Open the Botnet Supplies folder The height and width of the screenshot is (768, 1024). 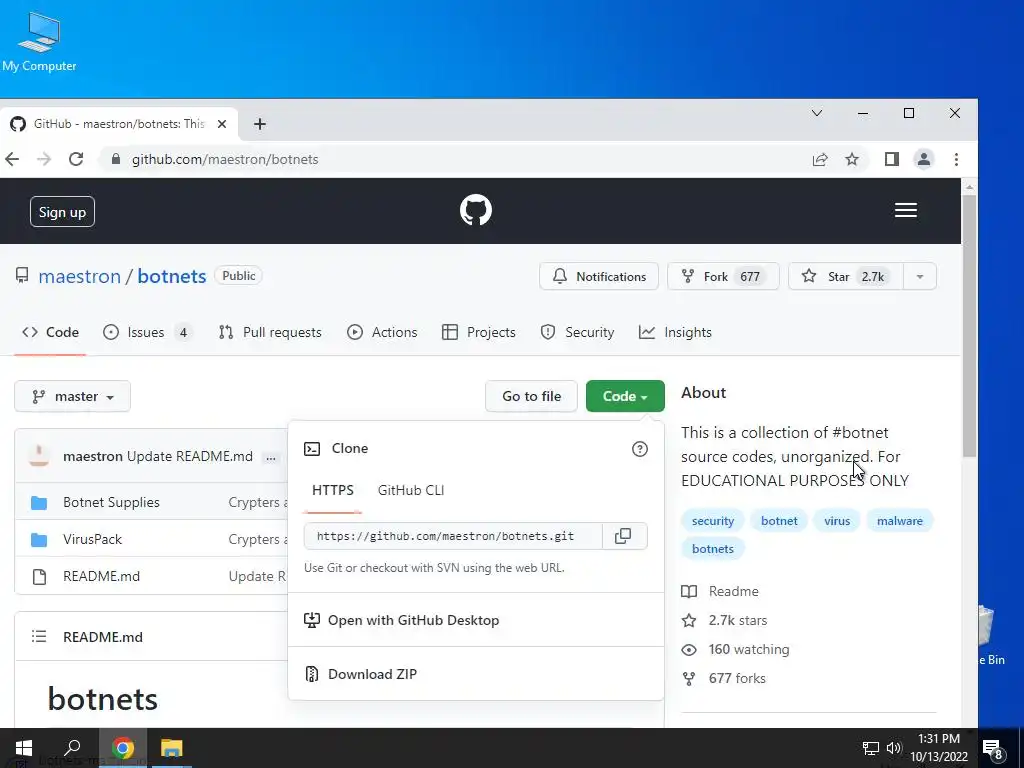click(x=111, y=502)
